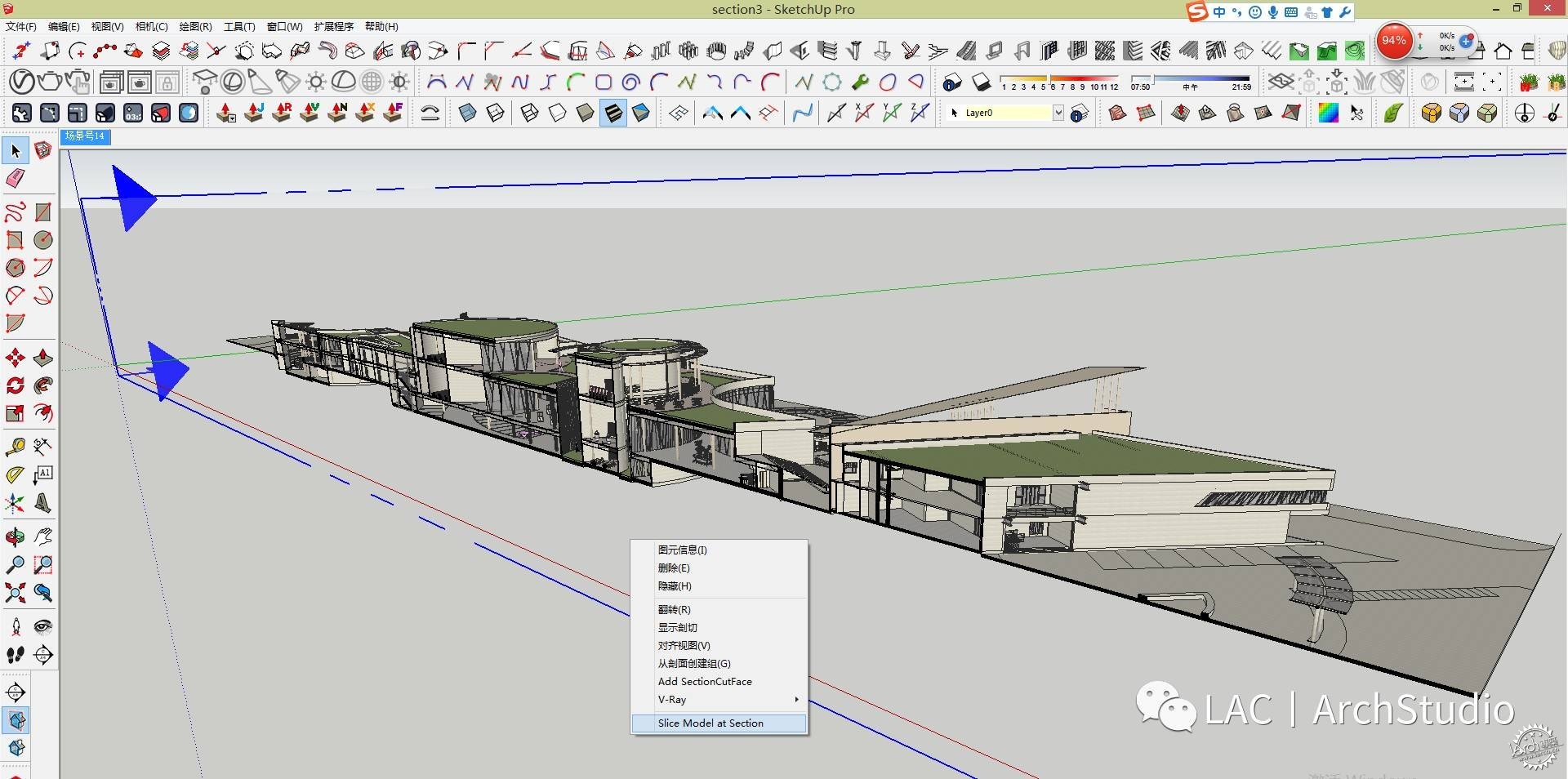Open the 帮助(H) menu
The height and width of the screenshot is (779, 1568).
click(x=381, y=26)
